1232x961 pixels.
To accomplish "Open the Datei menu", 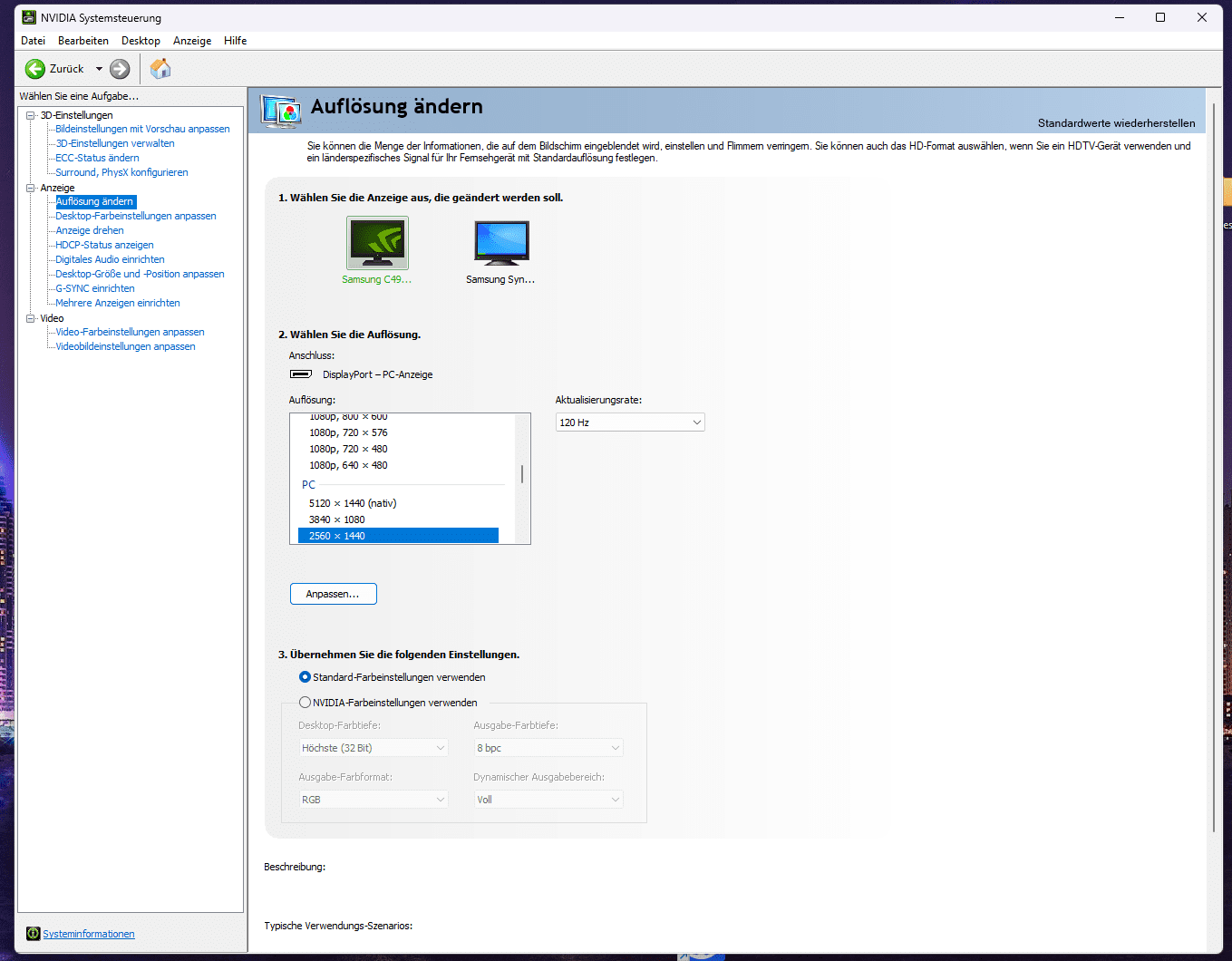I will (x=33, y=41).
